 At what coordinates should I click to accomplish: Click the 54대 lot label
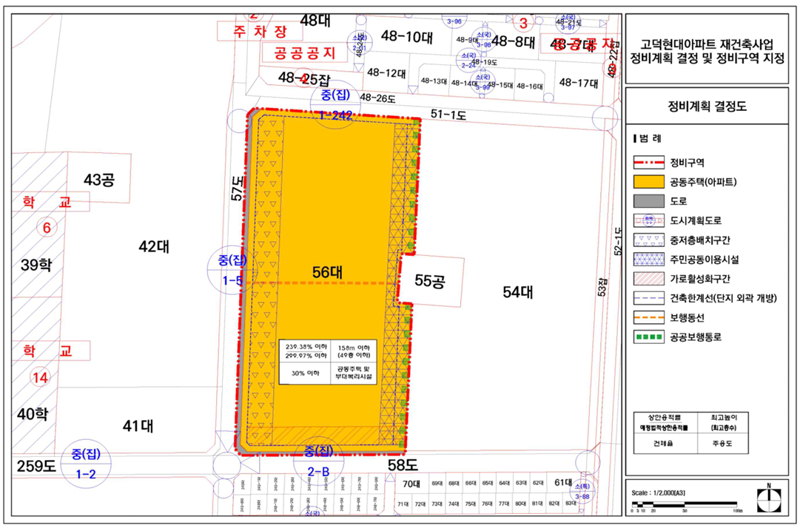[x=518, y=291]
